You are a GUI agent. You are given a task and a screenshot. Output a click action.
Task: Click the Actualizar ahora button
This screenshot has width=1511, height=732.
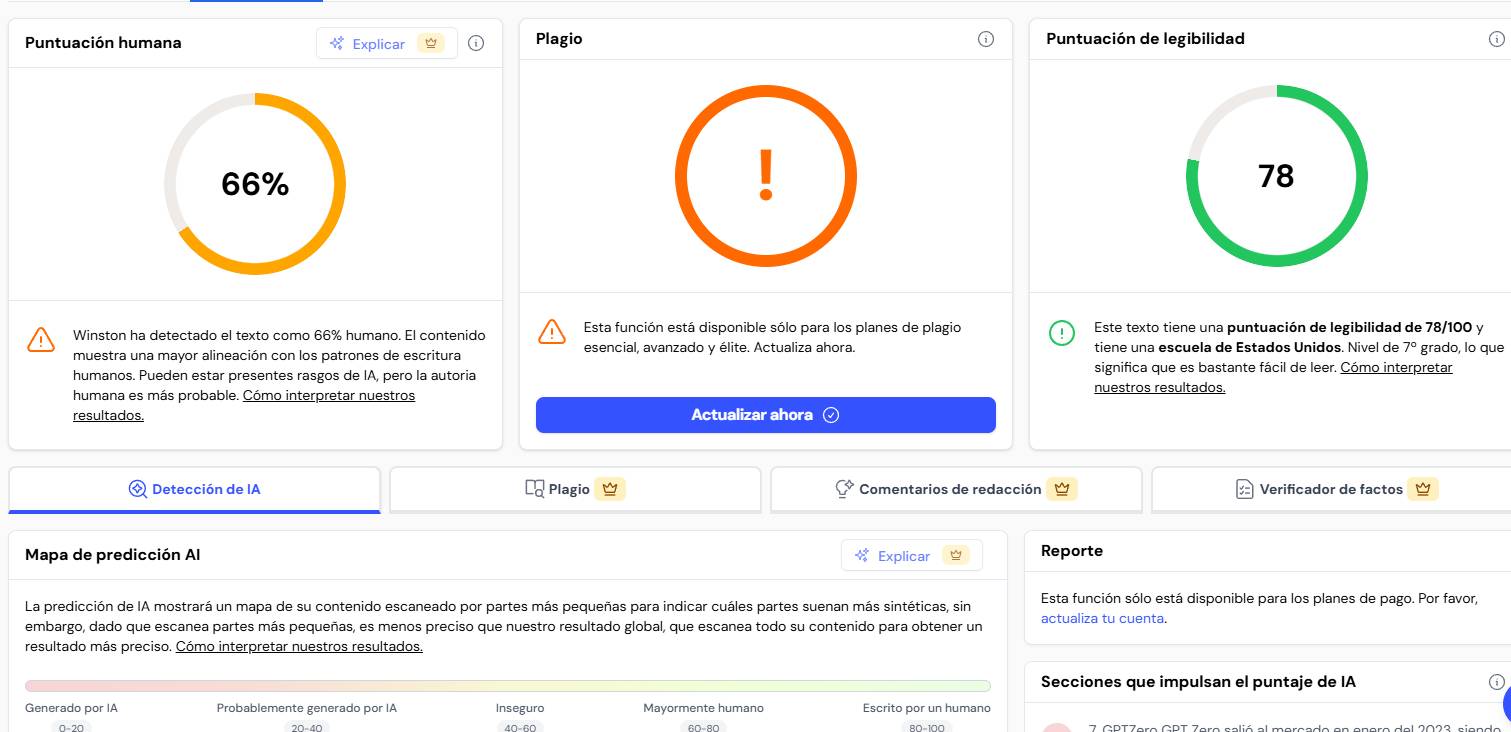pos(766,415)
